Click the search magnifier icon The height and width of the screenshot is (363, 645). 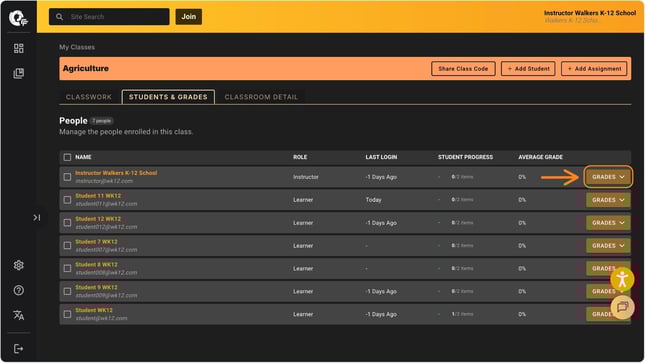[60, 17]
